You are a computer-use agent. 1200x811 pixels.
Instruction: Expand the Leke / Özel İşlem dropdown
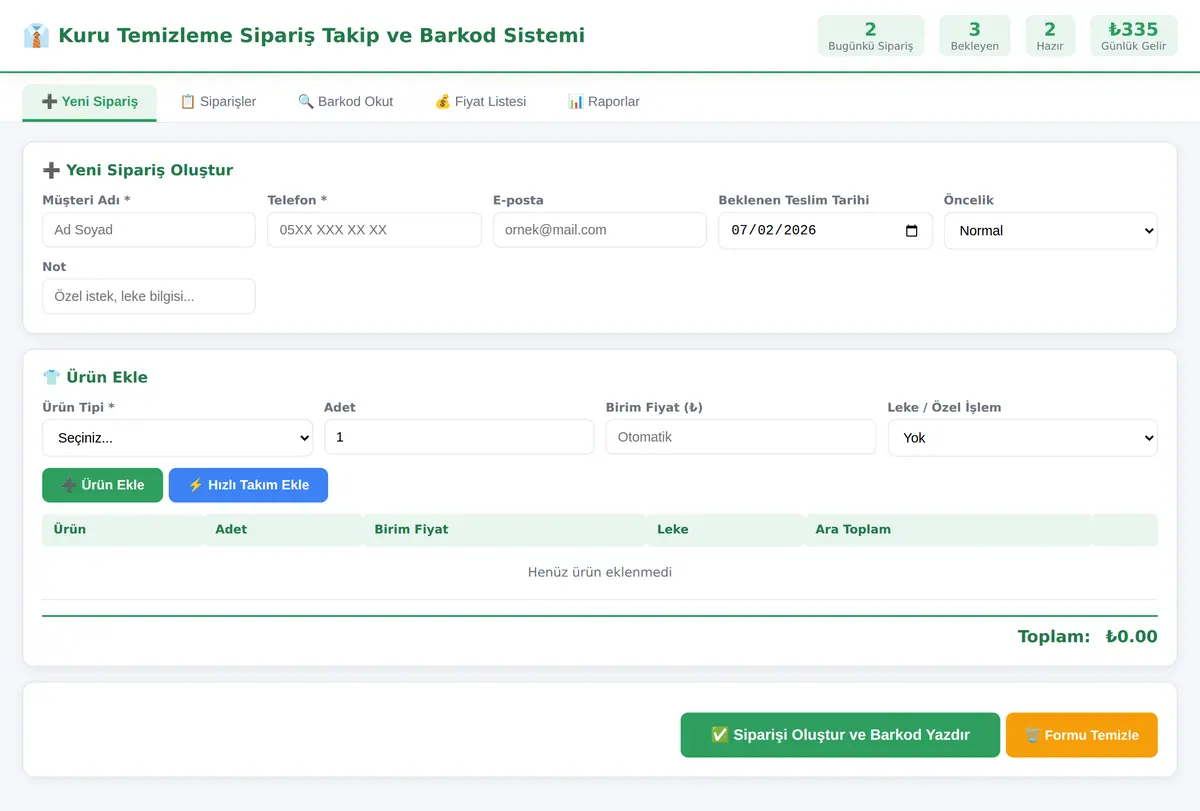[1022, 437]
